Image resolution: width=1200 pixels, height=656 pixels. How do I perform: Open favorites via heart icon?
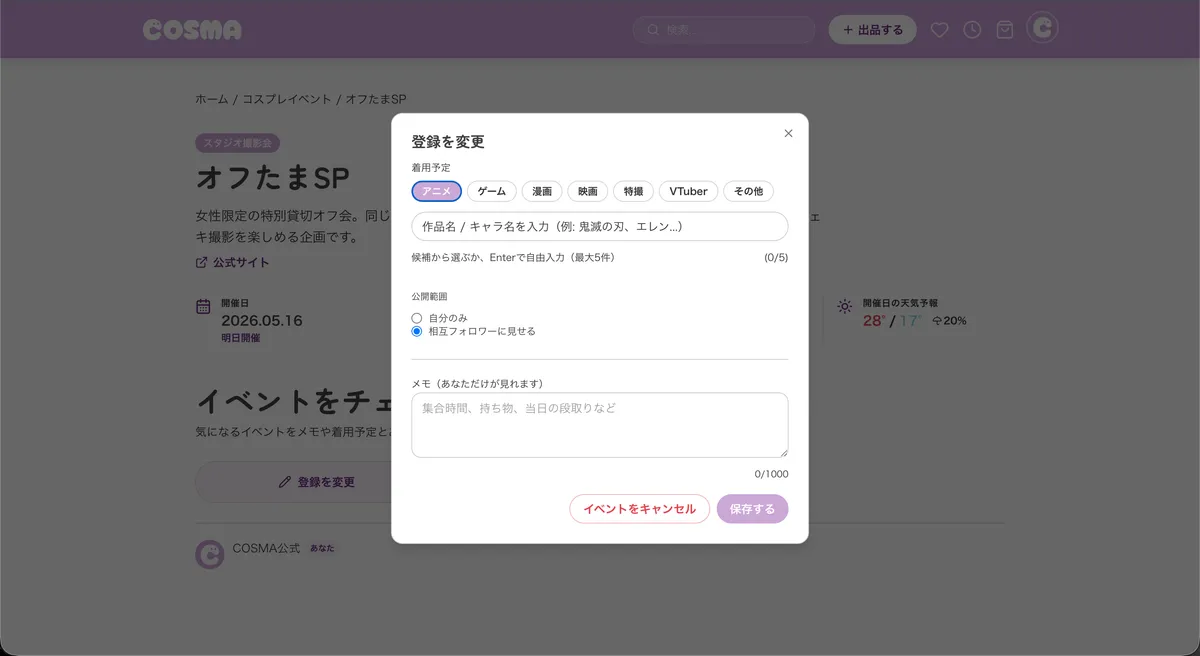coord(939,30)
